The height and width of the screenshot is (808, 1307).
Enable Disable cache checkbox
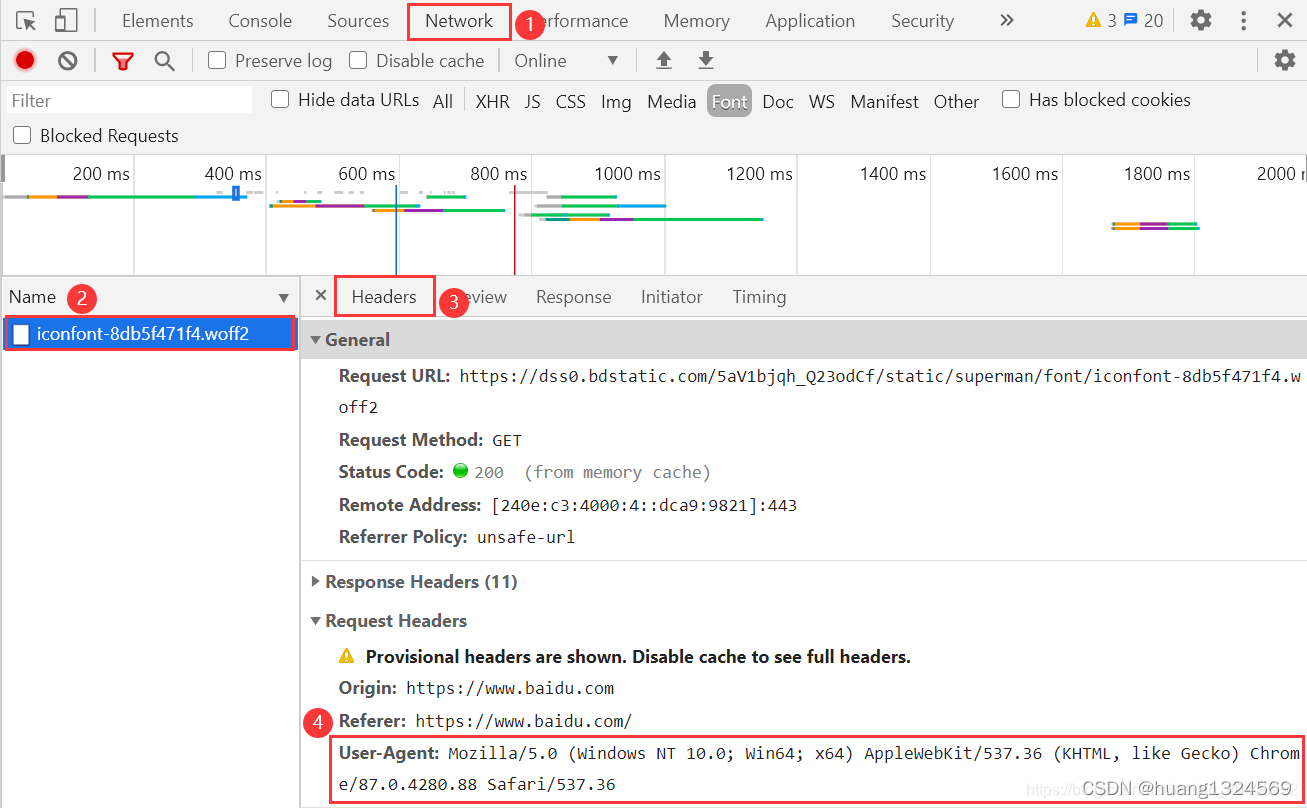(358, 60)
